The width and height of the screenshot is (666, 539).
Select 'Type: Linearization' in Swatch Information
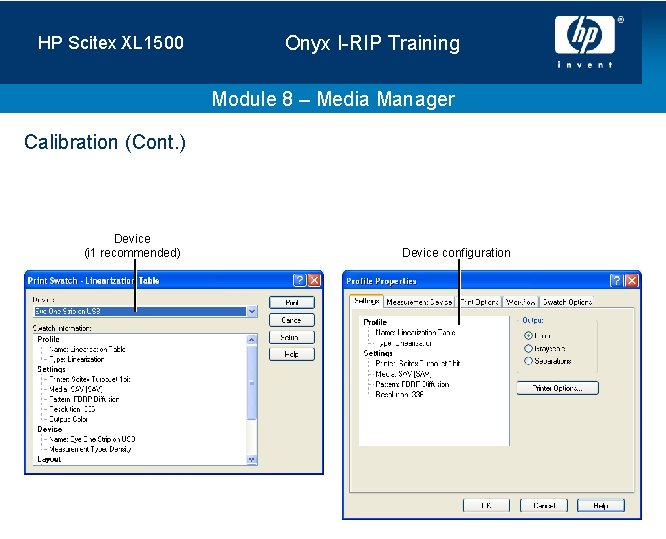(76, 359)
